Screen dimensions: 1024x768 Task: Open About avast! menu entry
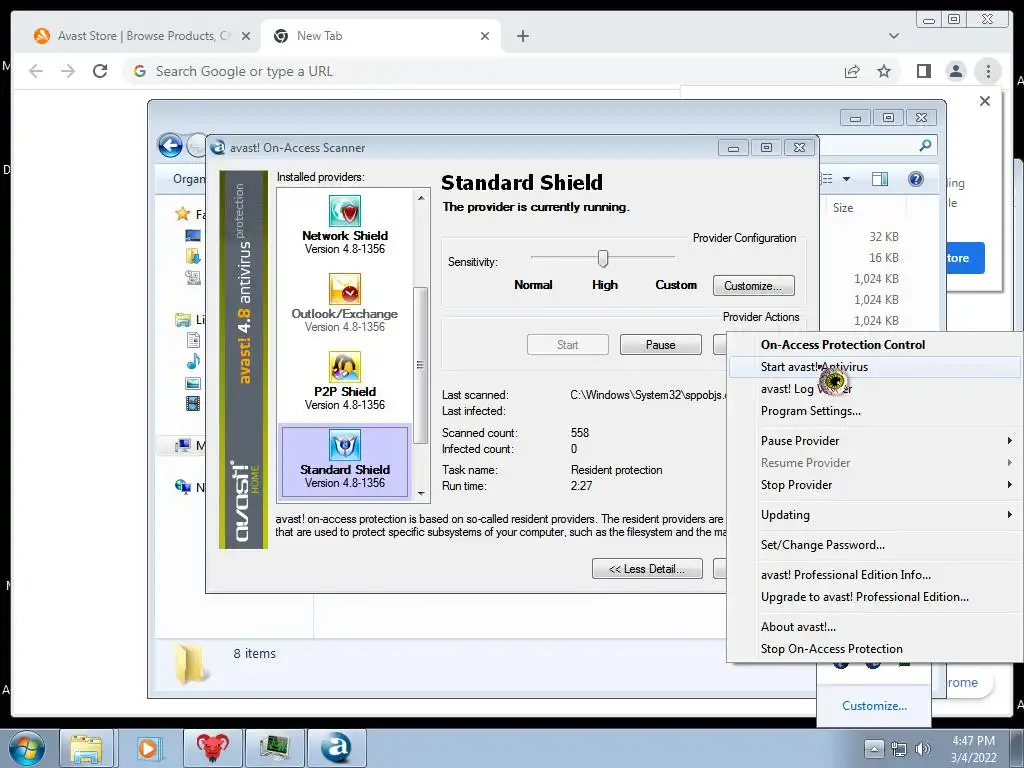tap(874, 627)
